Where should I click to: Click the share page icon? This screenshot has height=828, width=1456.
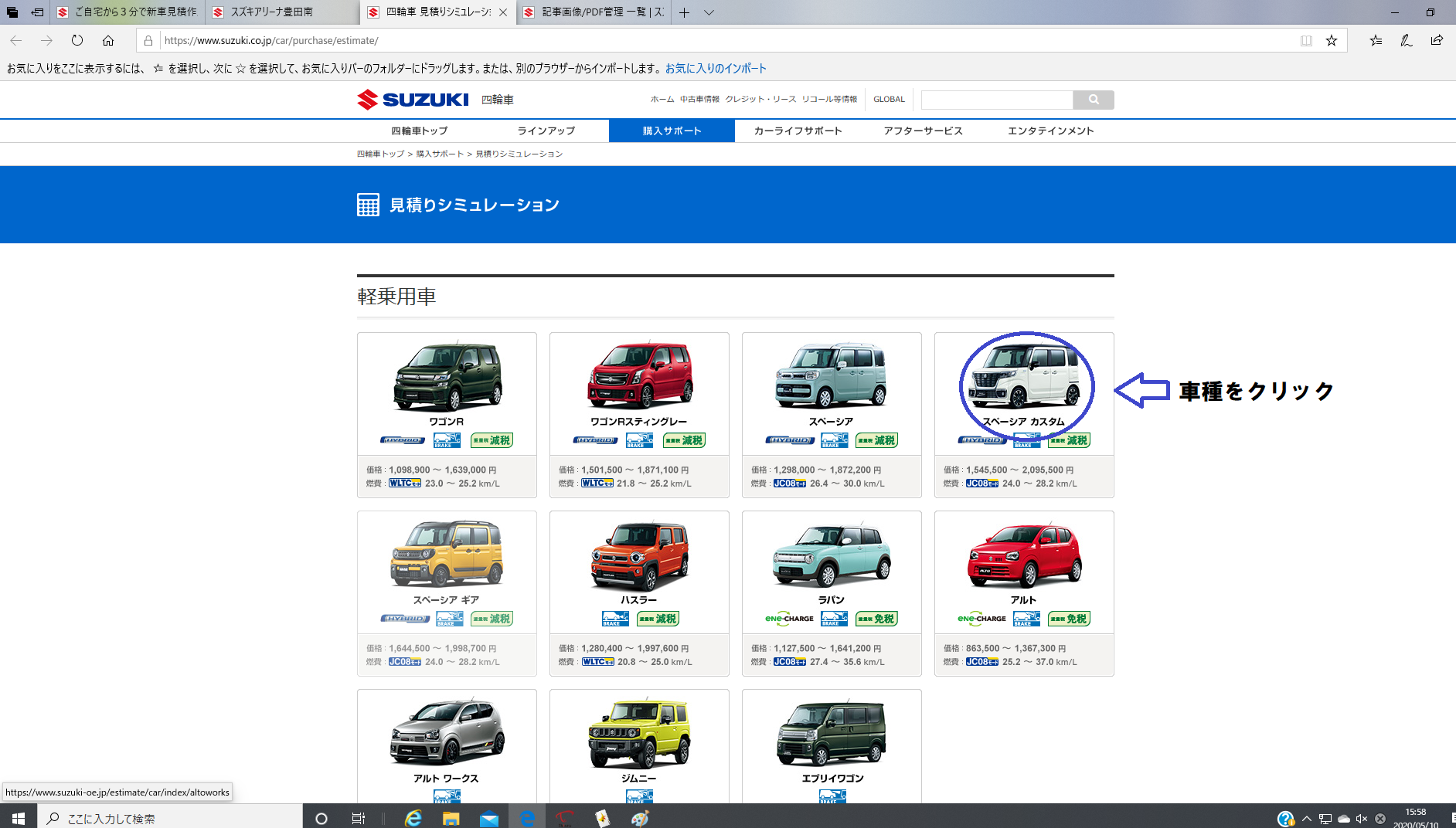1437,40
